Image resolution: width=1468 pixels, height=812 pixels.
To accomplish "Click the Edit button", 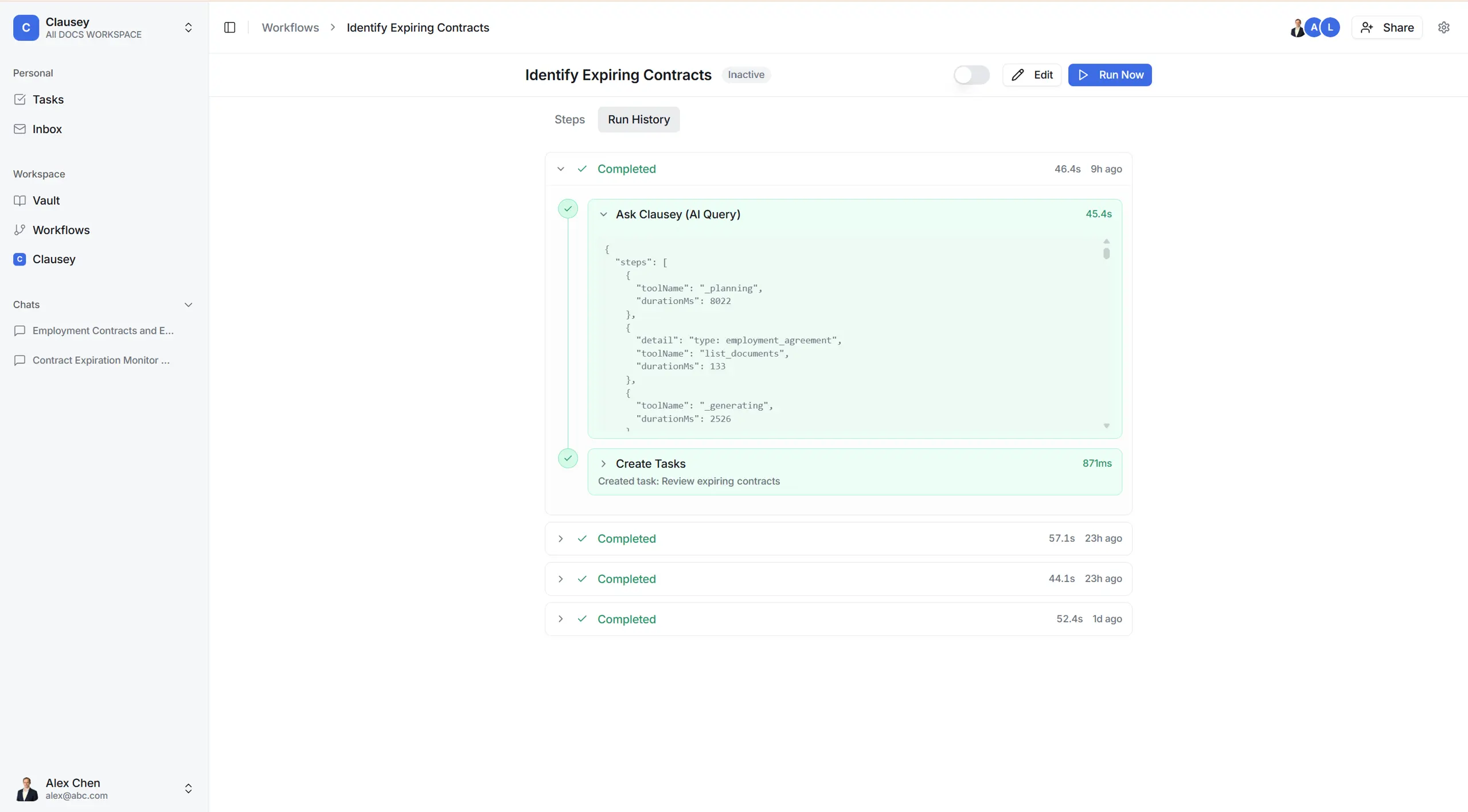I will 1032,75.
